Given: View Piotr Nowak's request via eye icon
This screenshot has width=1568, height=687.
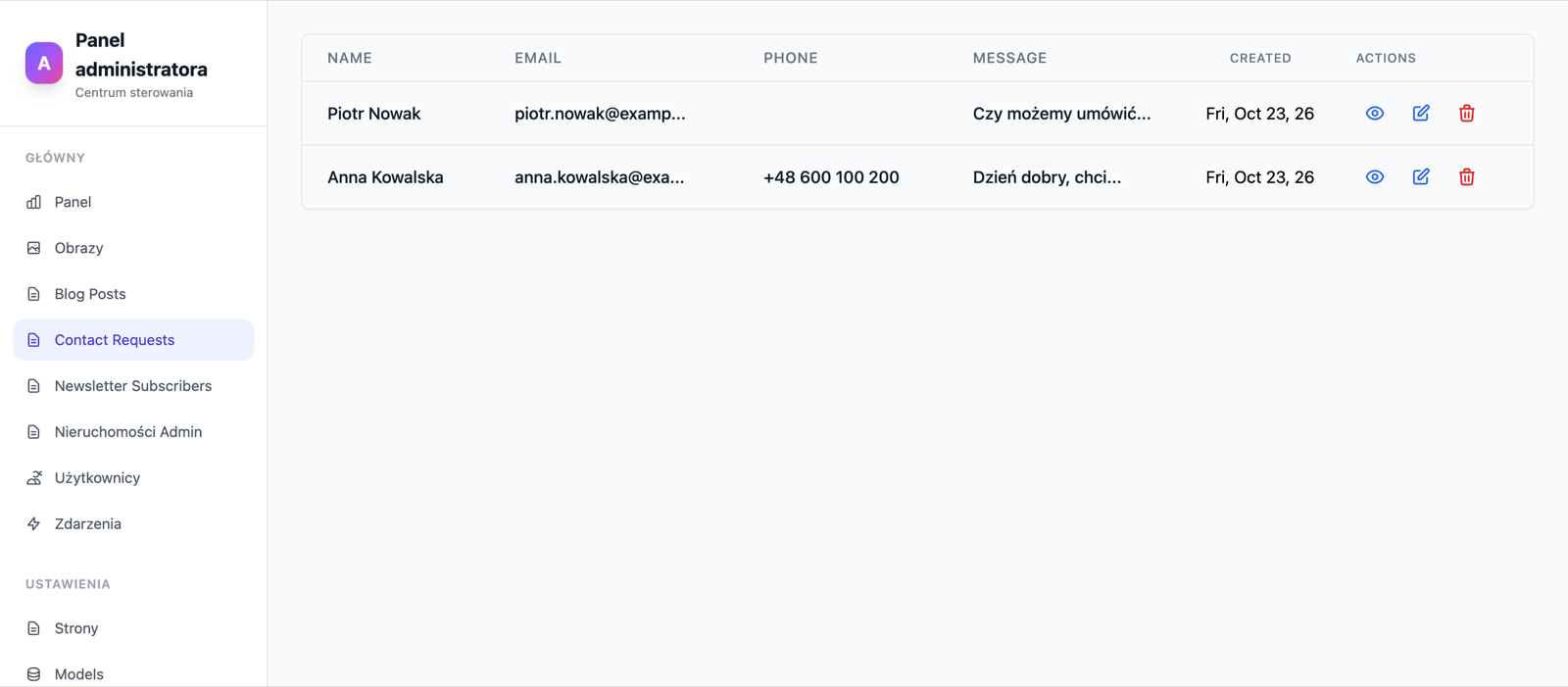Looking at the screenshot, I should point(1375,114).
